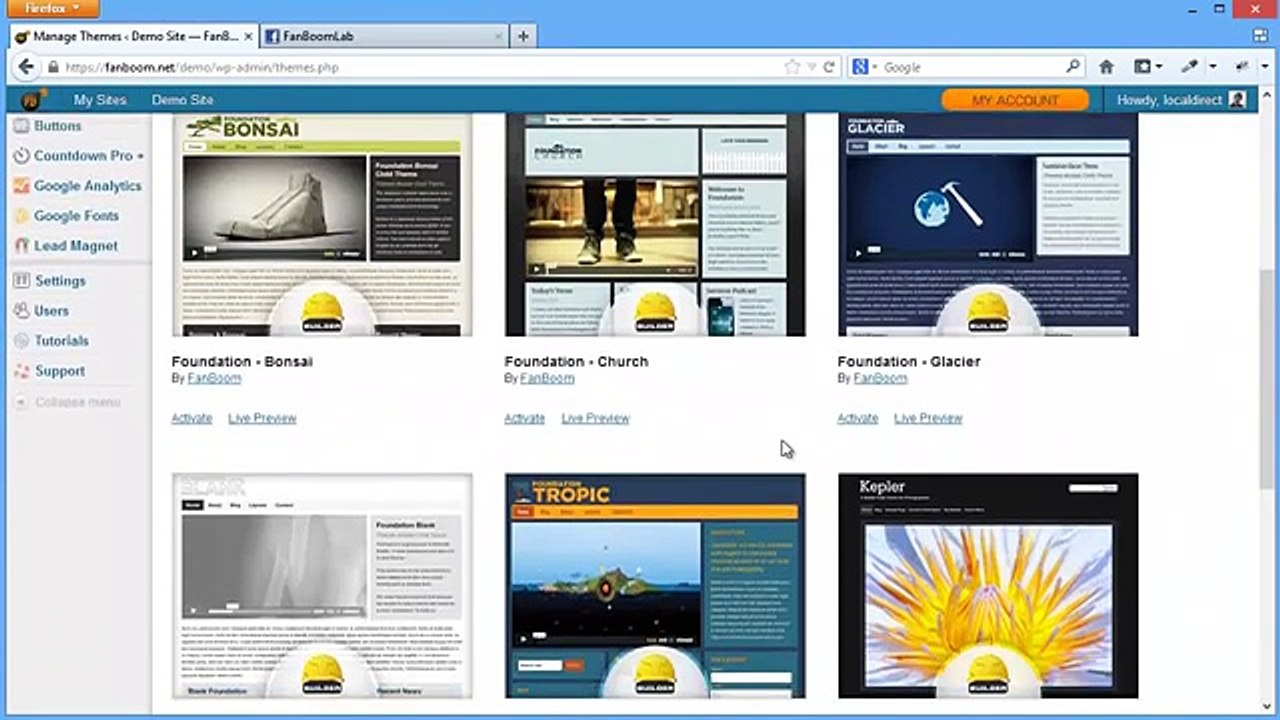The image size is (1280, 720).
Task: Click the FanBoom author link under Bonsai
Action: (x=214, y=378)
